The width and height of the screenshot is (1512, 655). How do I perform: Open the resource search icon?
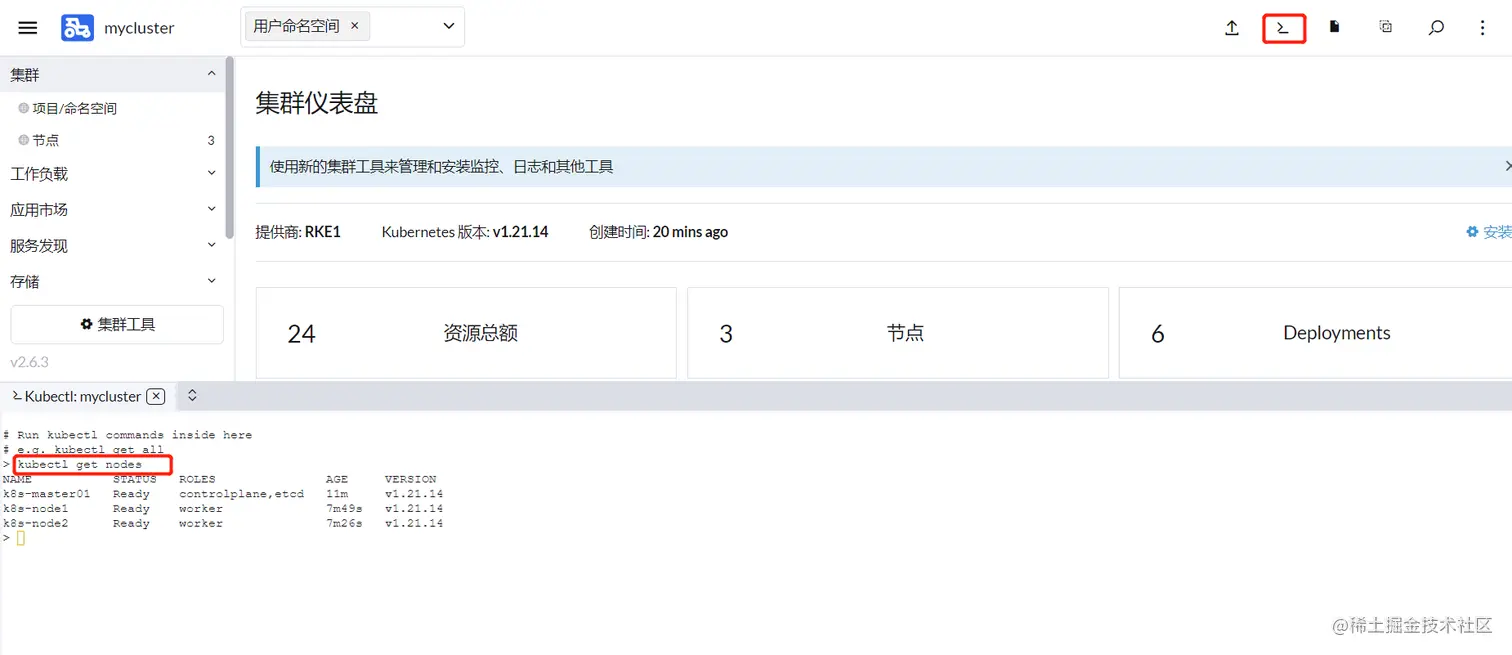pos(1436,28)
